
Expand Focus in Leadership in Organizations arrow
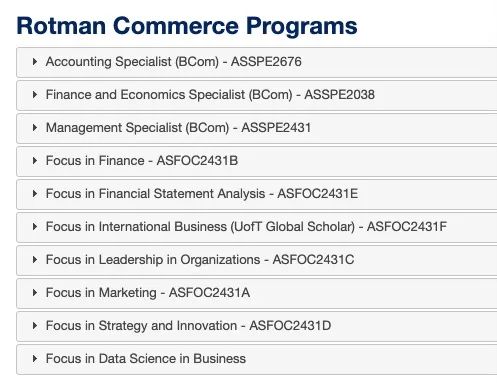35,260
